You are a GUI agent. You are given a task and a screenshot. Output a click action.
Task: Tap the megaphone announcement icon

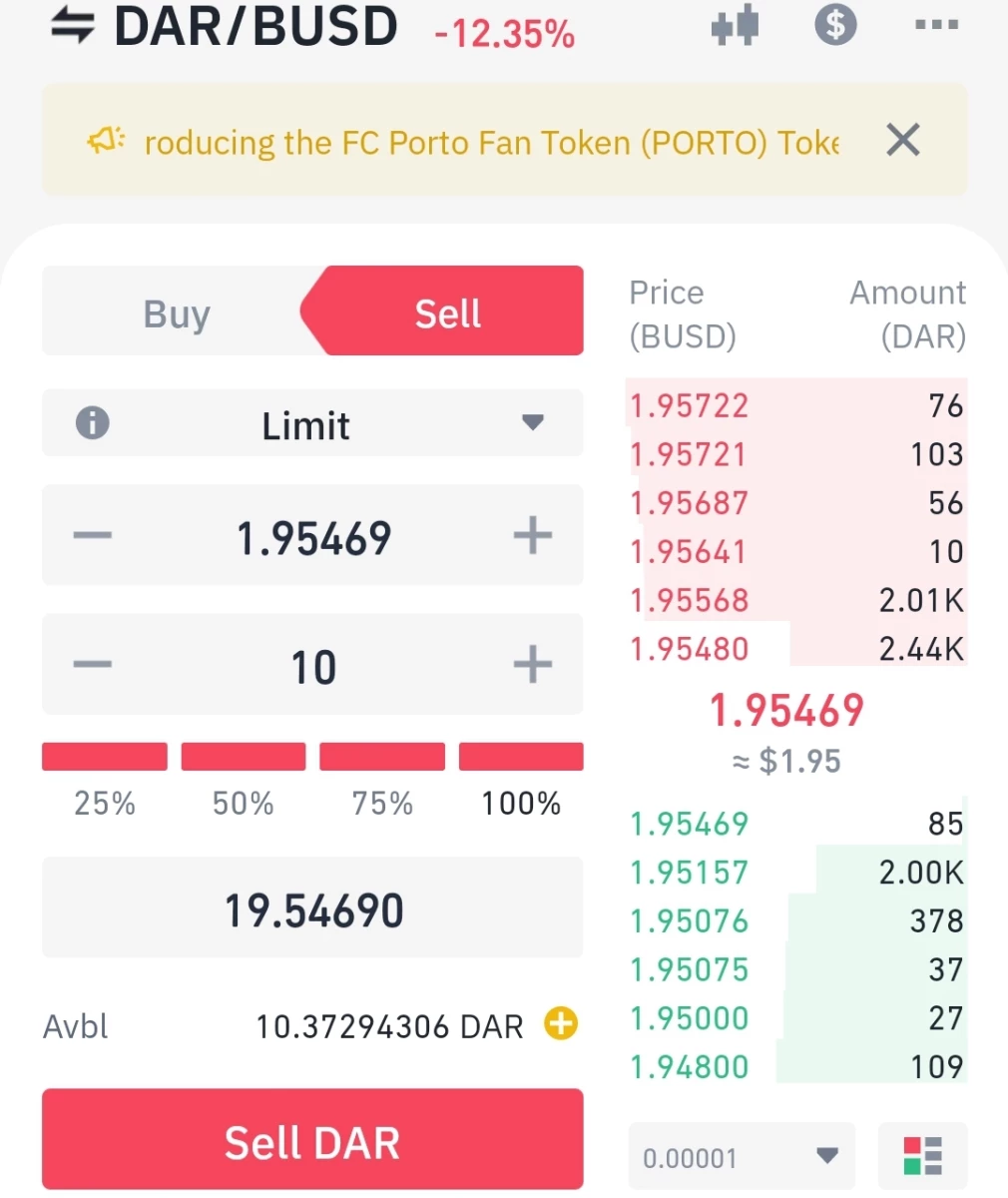[x=106, y=141]
